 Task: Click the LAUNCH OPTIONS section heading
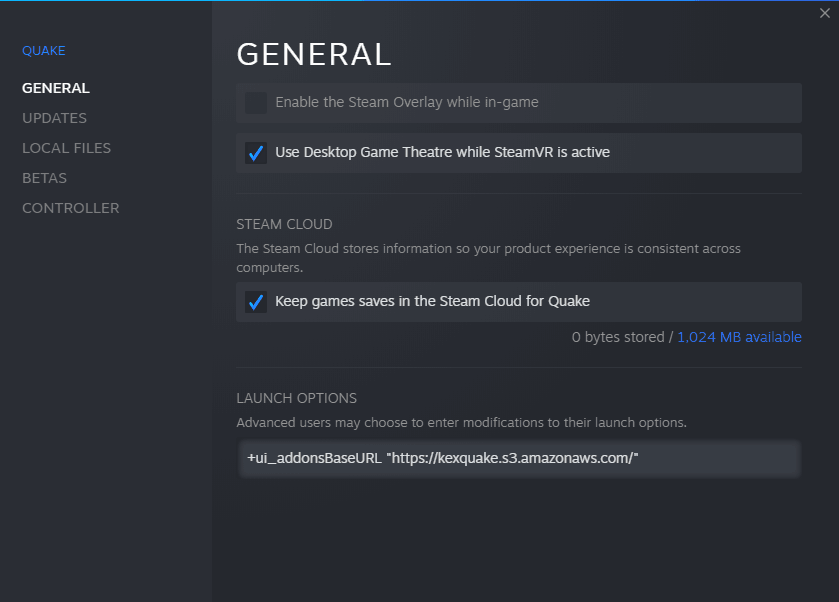click(296, 398)
